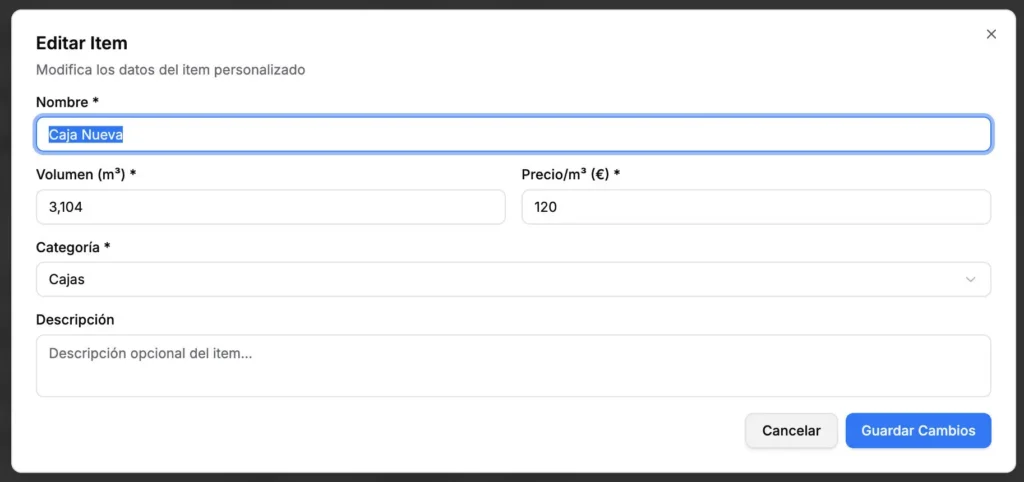Image resolution: width=1024 pixels, height=482 pixels.
Task: Click the '120' price value
Action: point(545,207)
